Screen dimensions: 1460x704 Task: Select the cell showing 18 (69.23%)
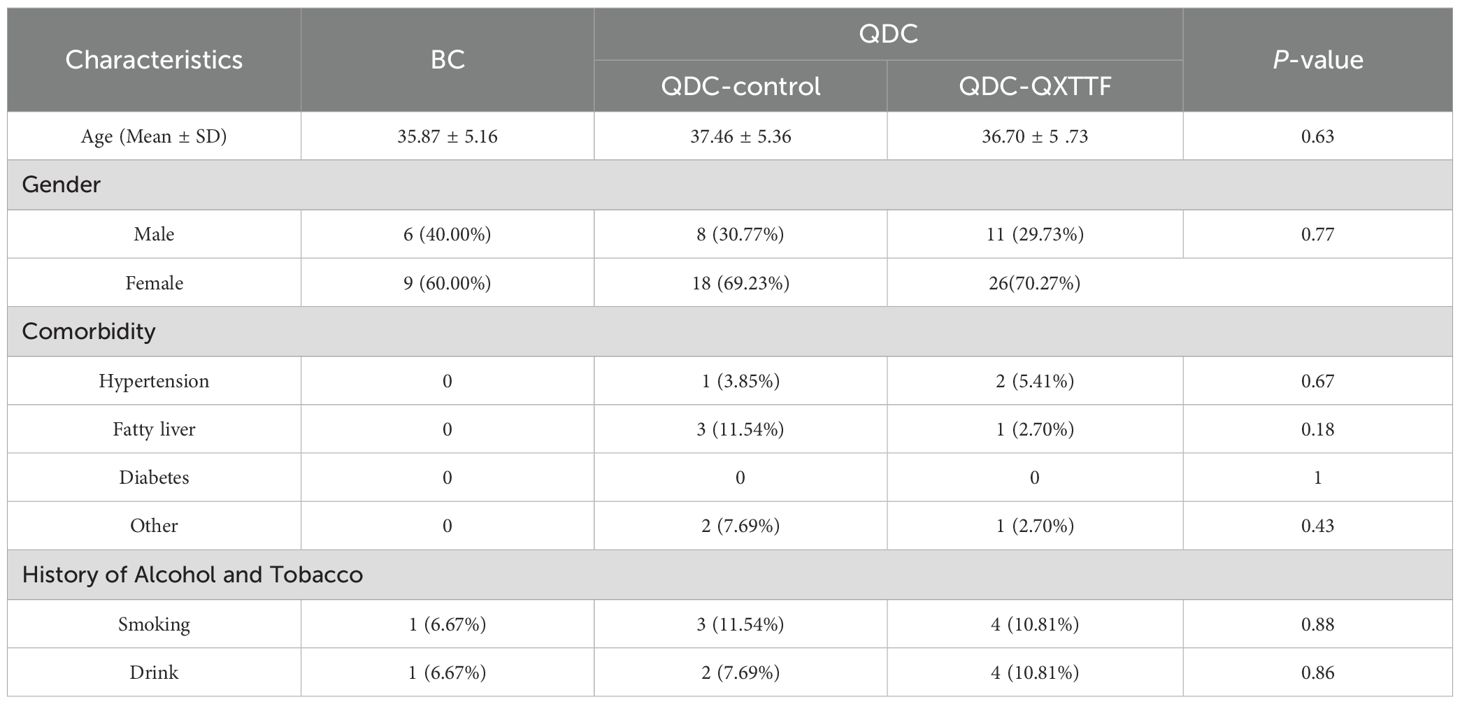740,283
